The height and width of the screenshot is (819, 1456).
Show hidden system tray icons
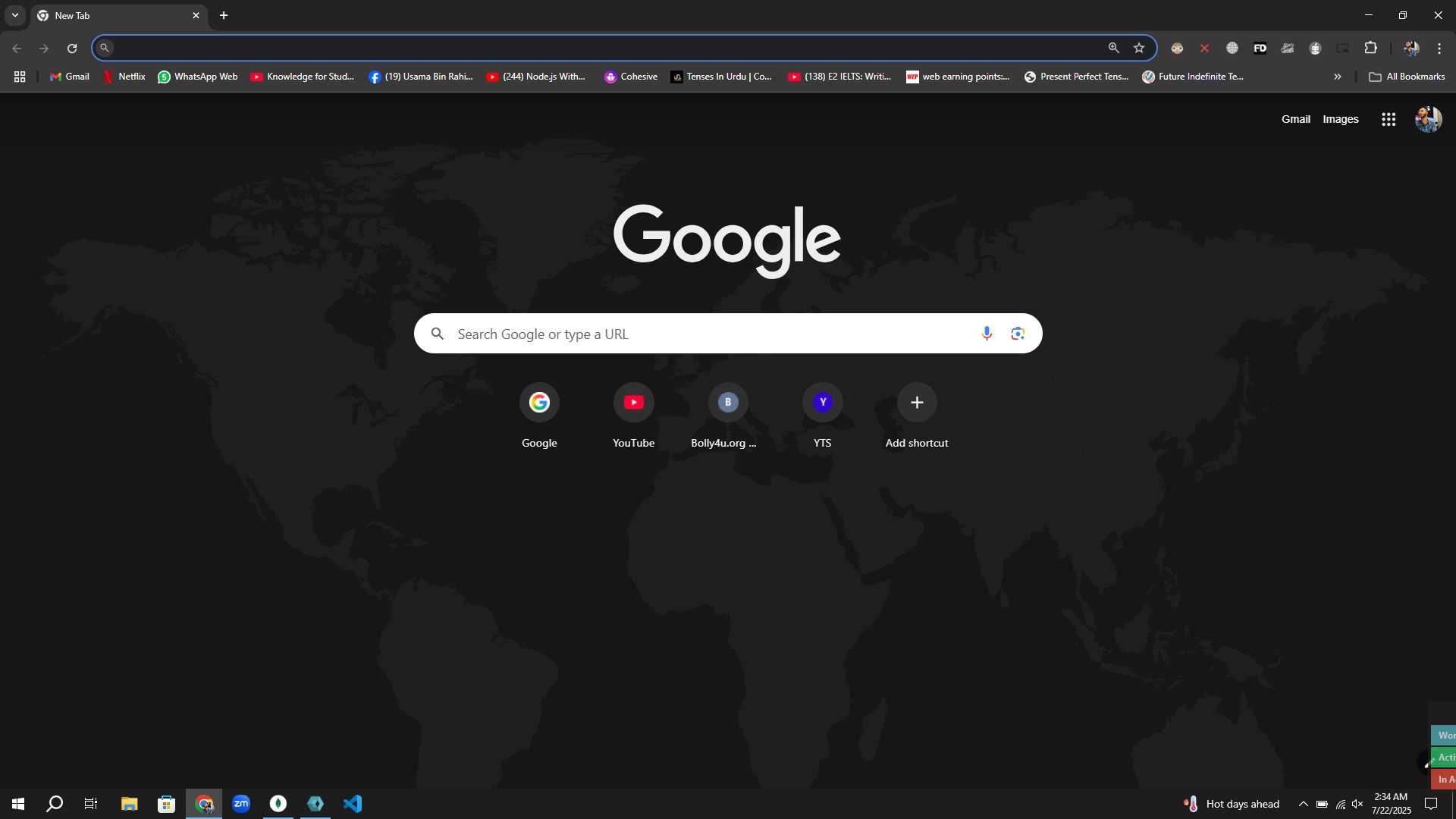(1303, 804)
